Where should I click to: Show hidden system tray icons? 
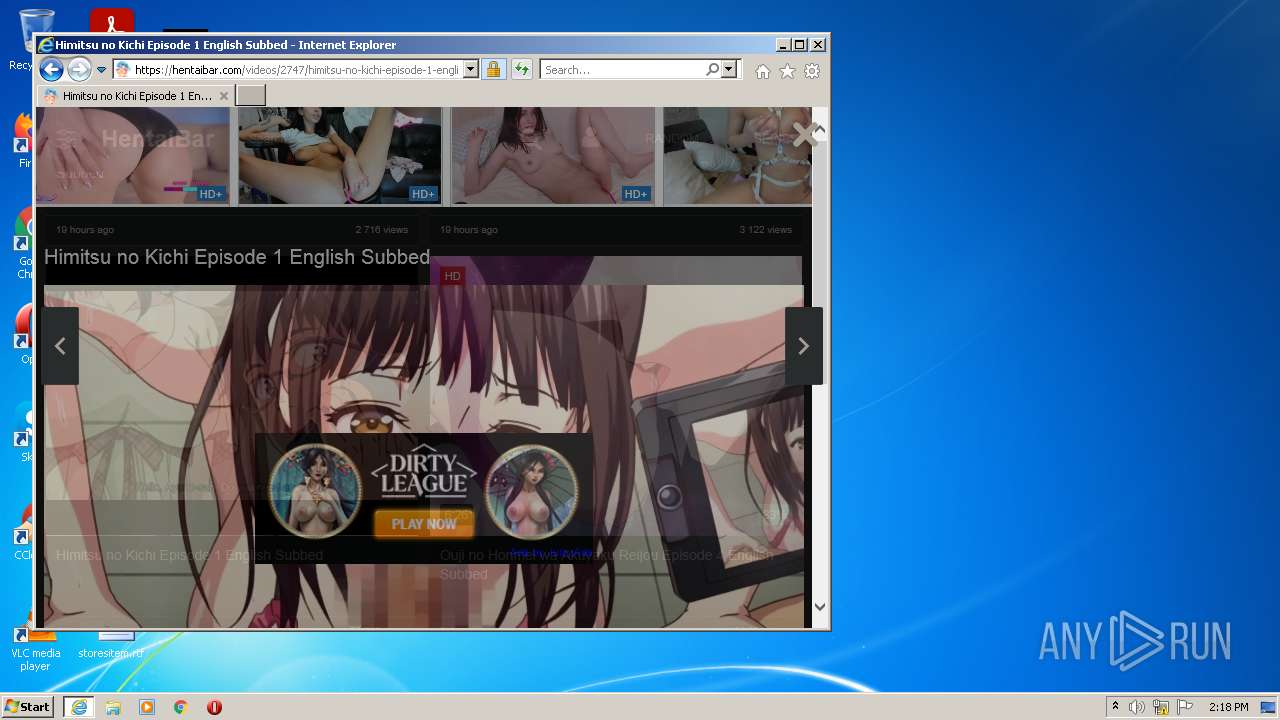[x=1115, y=707]
